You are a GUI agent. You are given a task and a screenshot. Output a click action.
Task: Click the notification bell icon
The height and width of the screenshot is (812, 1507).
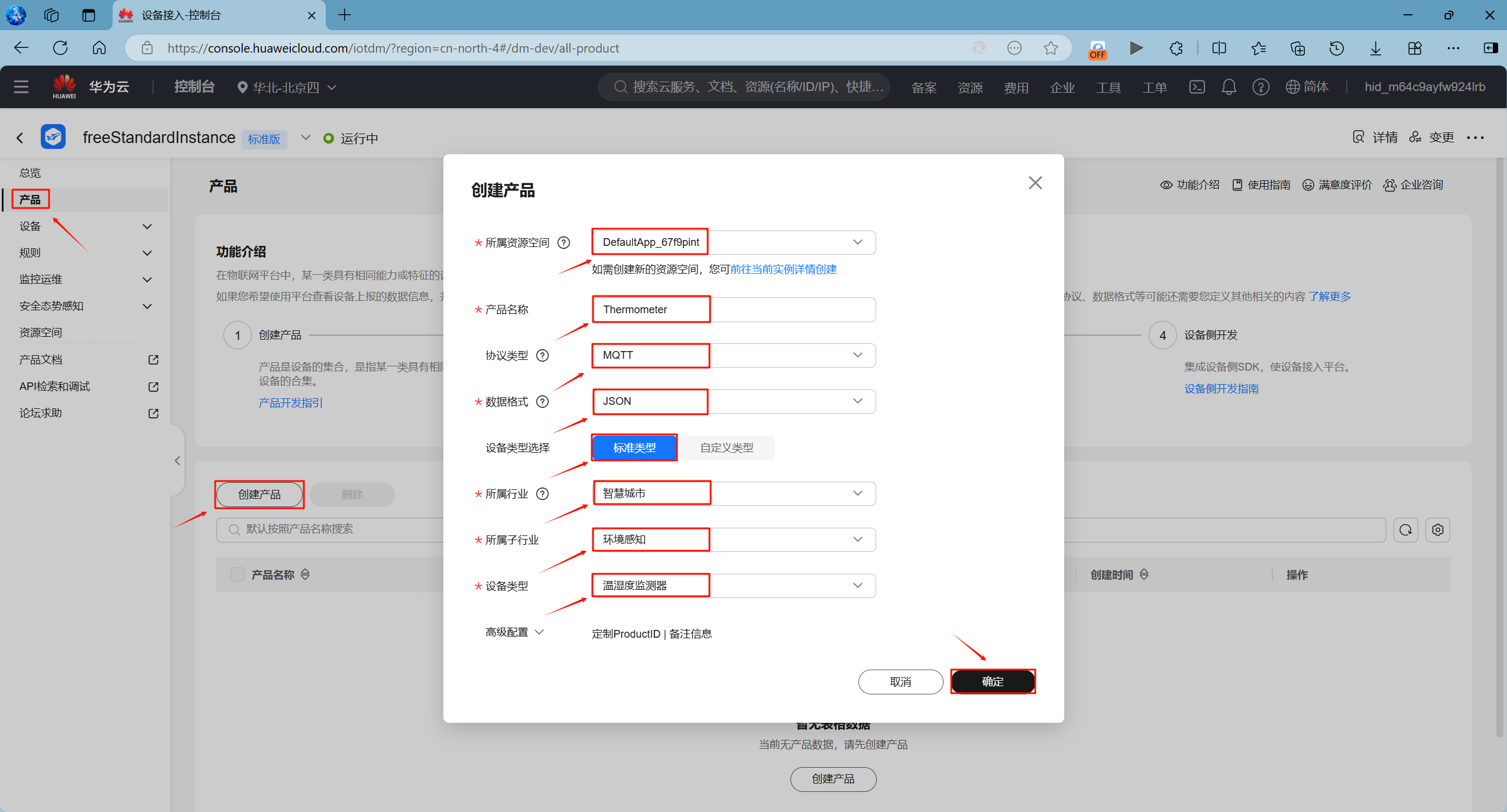pyautogui.click(x=1229, y=87)
